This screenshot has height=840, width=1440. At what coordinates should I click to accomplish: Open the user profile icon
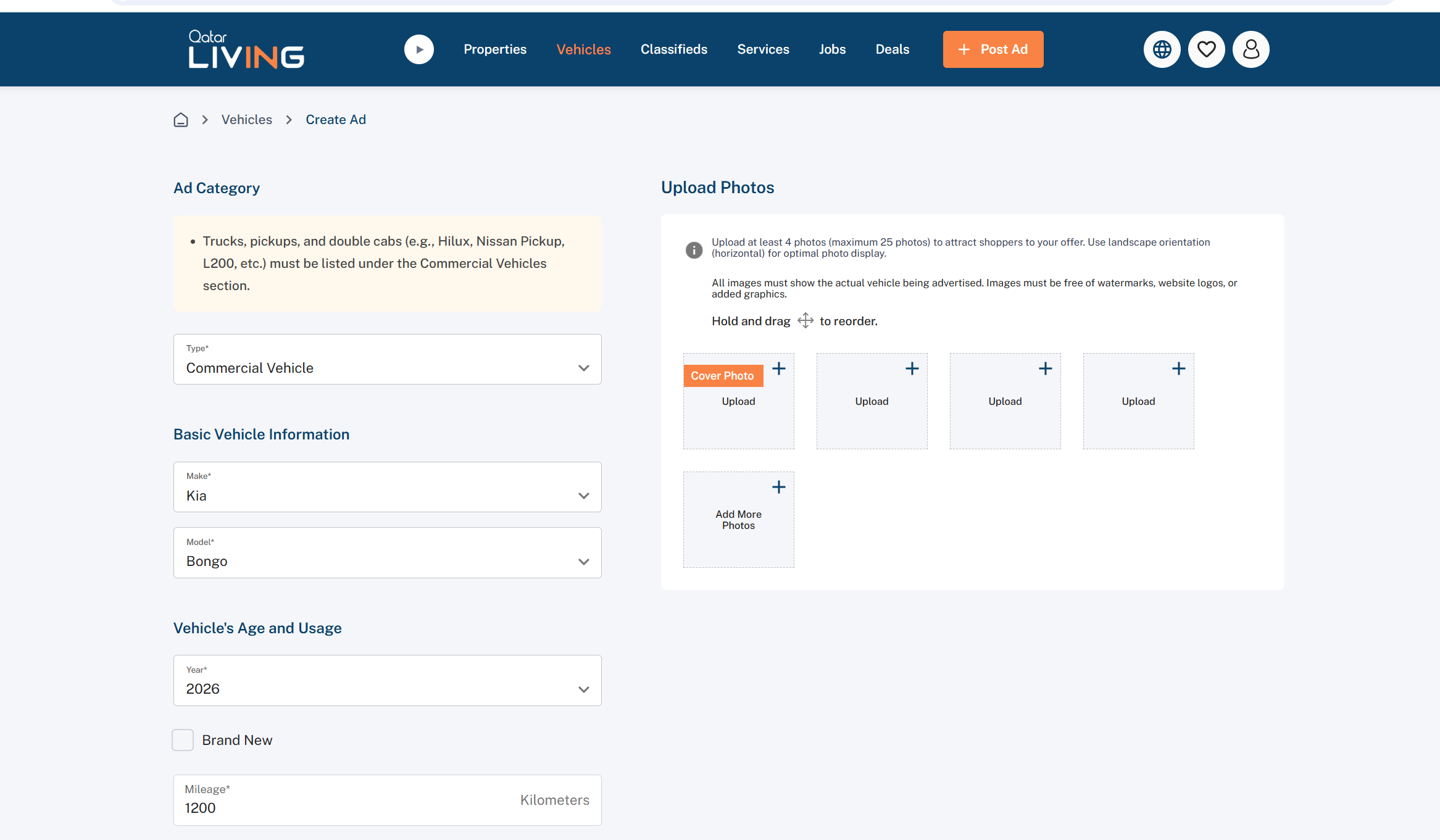1251,49
